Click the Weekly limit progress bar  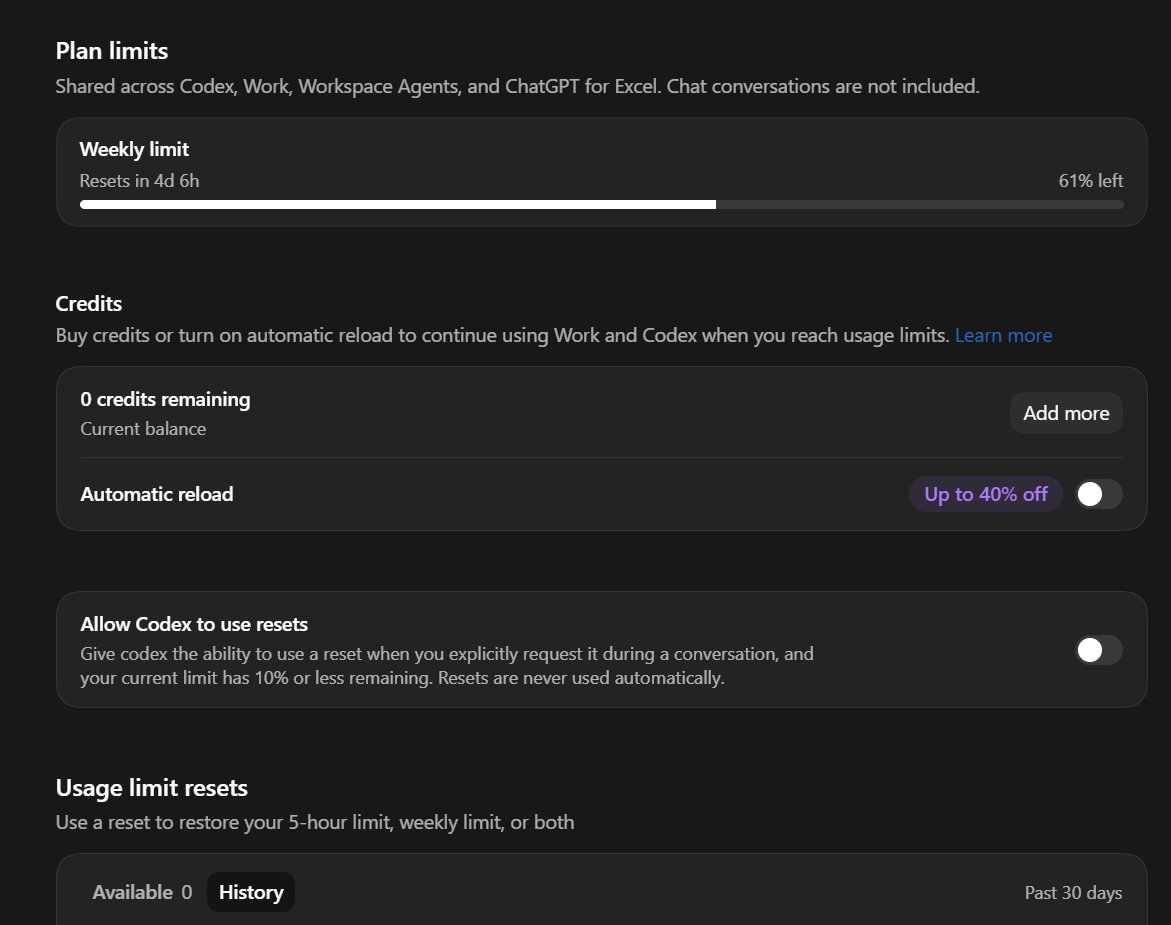point(601,205)
